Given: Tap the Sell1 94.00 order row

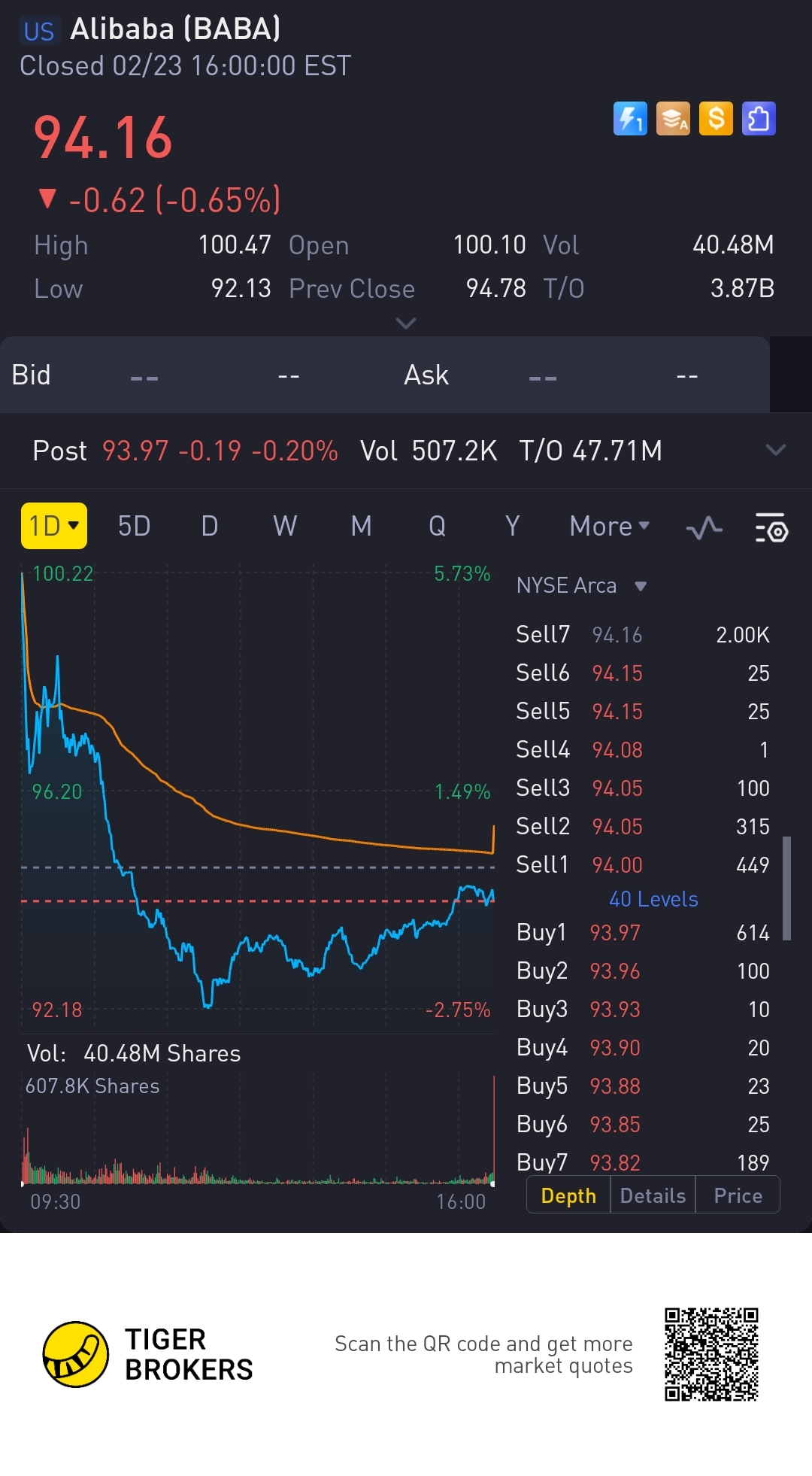Looking at the screenshot, I should point(643,864).
